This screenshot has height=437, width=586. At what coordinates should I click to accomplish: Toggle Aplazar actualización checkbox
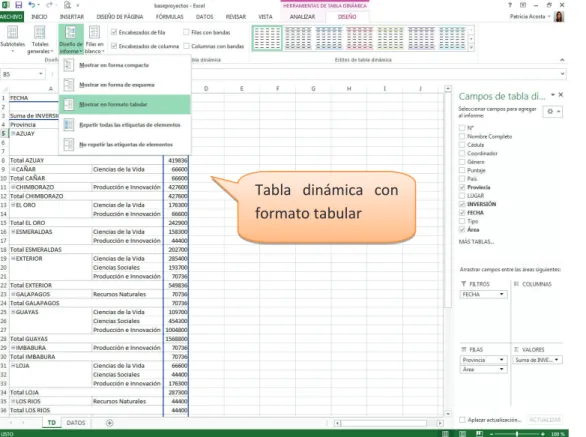tap(462, 420)
